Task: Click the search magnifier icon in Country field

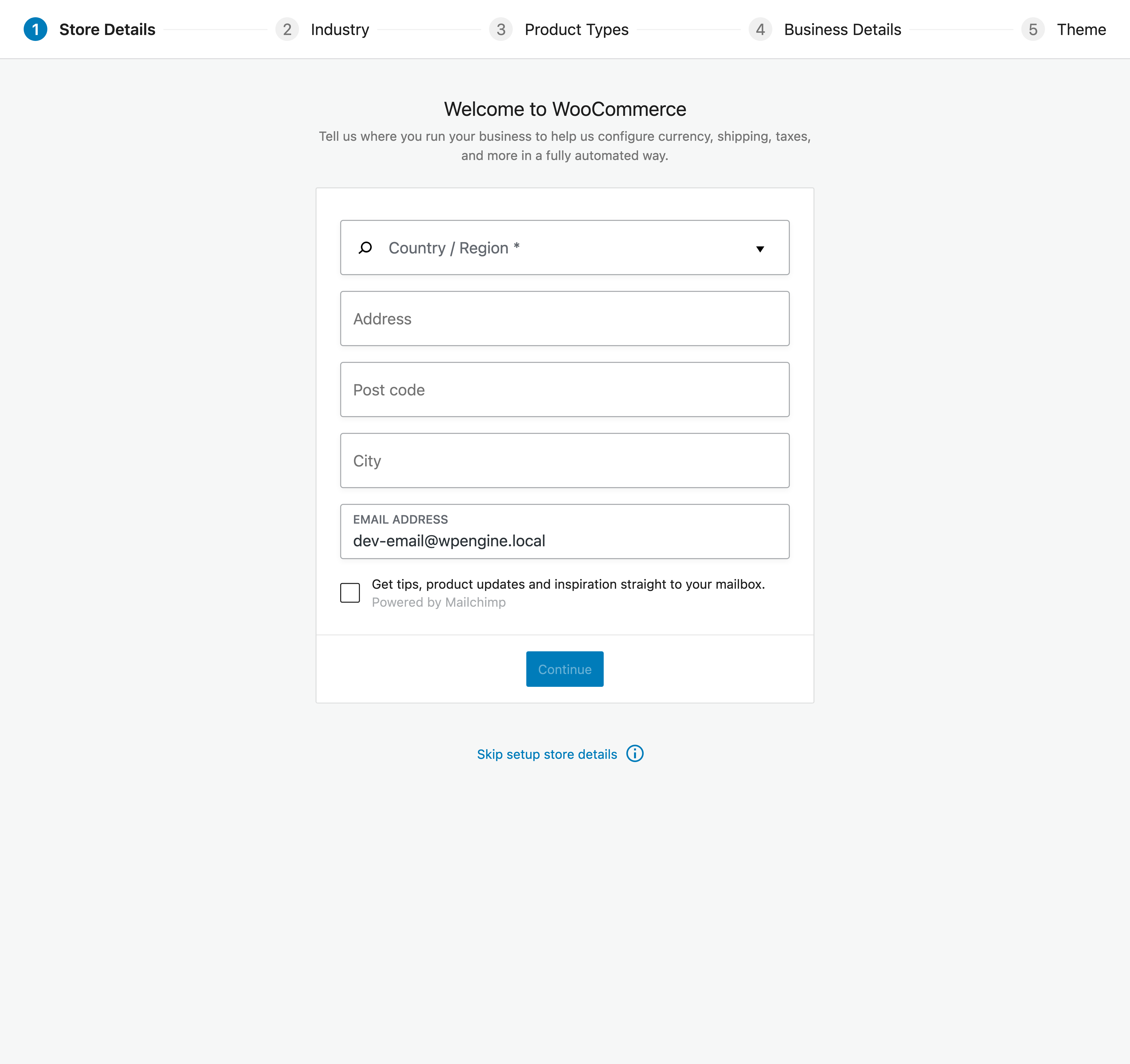Action: coord(366,248)
